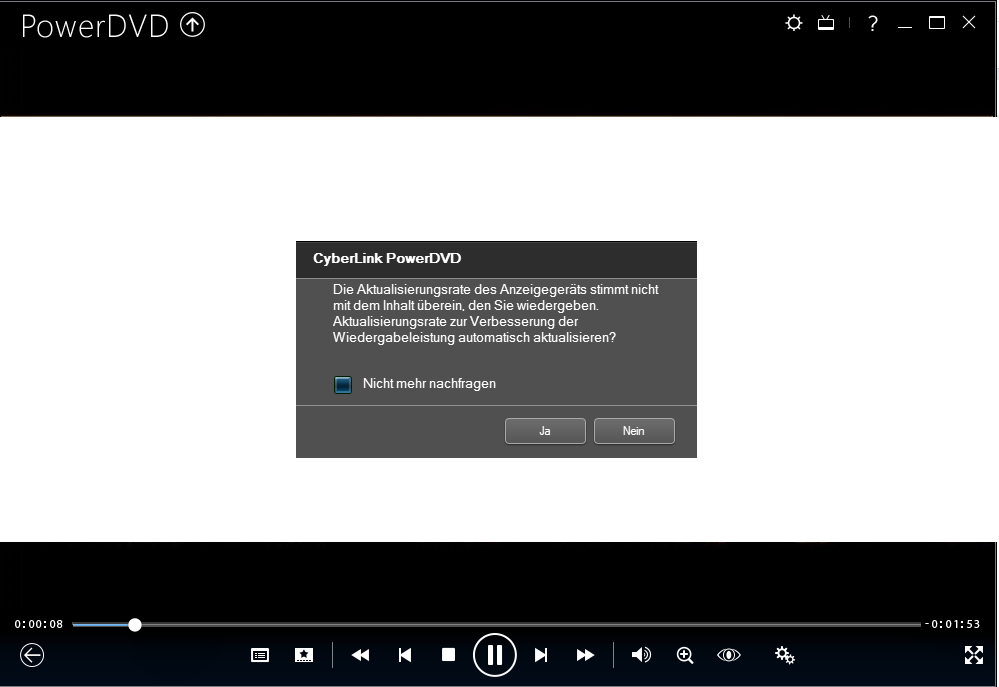Toggle the TrueTheater eye icon

[728, 655]
